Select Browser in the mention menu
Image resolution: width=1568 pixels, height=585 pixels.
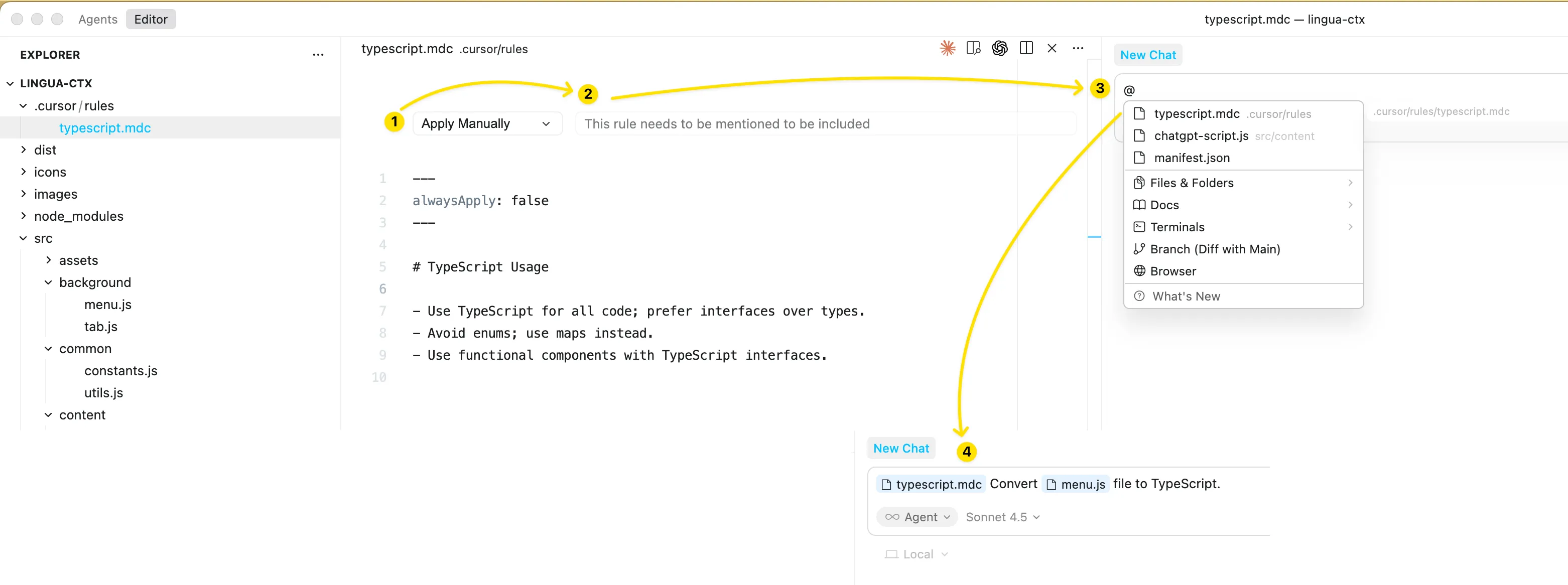[x=1172, y=271]
